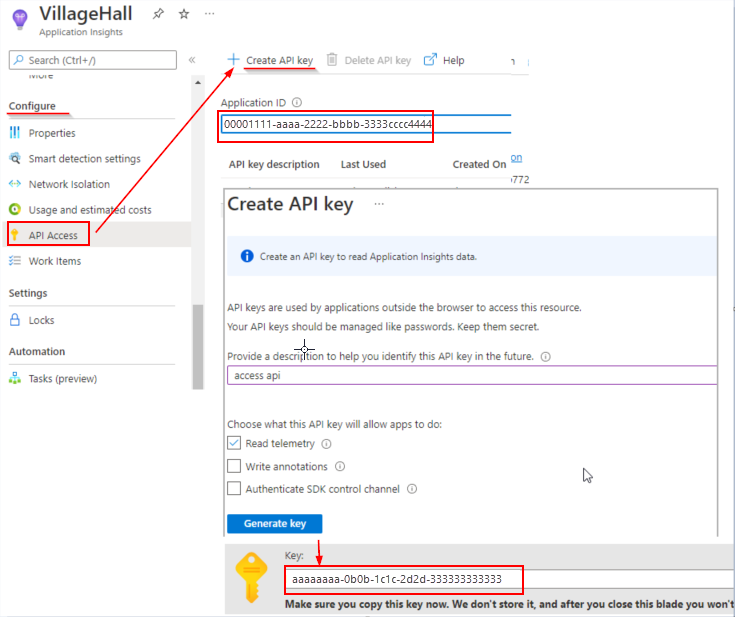The height and width of the screenshot is (617, 735).
Task: Favorite VillageHall using the star icon
Action: tap(184, 14)
